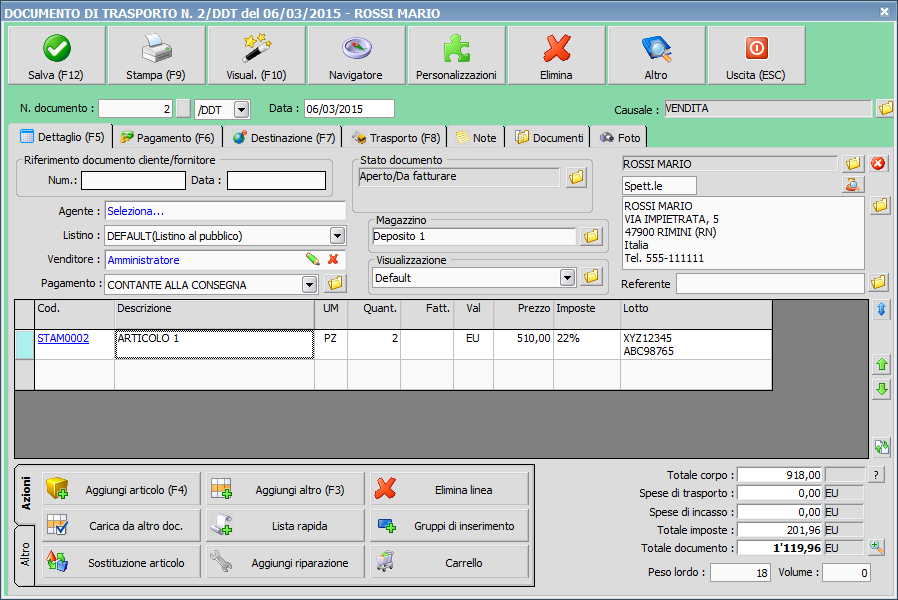This screenshot has width=898, height=600.
Task: Open Causale folder lookup icon
Action: (x=885, y=109)
